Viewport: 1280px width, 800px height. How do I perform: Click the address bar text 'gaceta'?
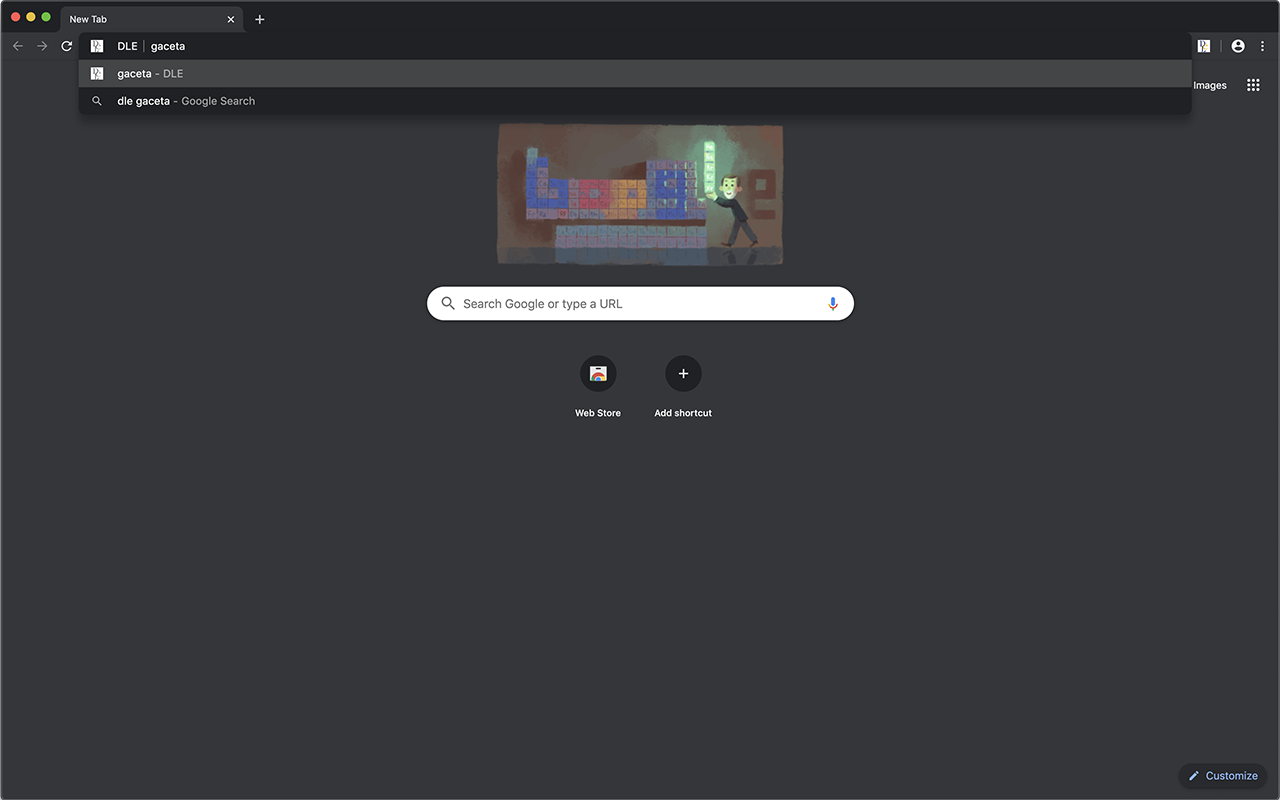[168, 46]
